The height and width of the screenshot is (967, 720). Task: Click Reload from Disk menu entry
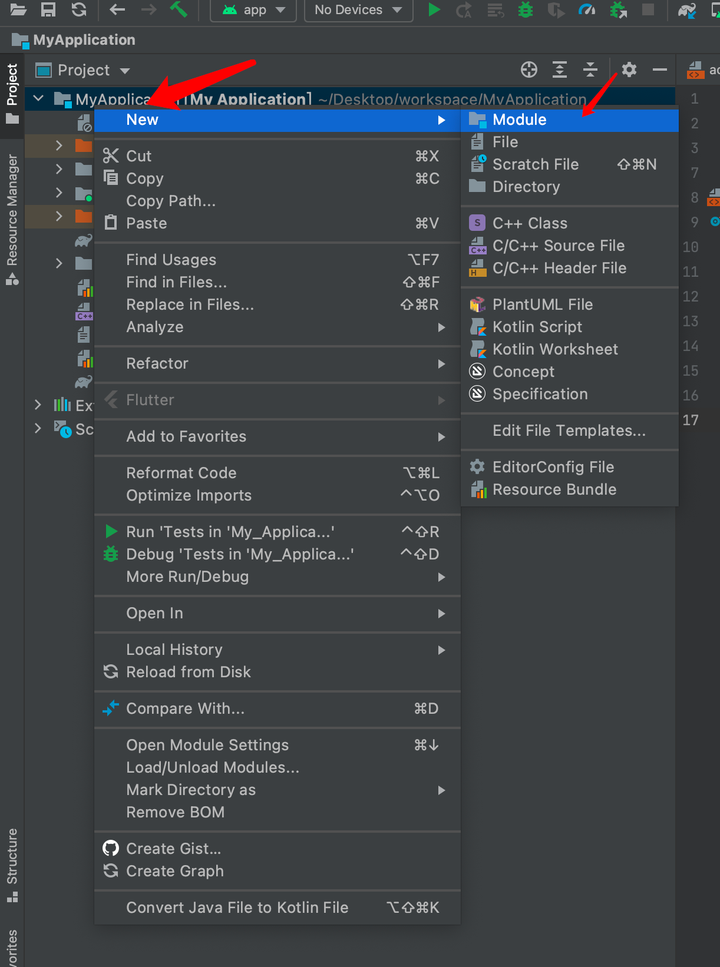point(188,672)
